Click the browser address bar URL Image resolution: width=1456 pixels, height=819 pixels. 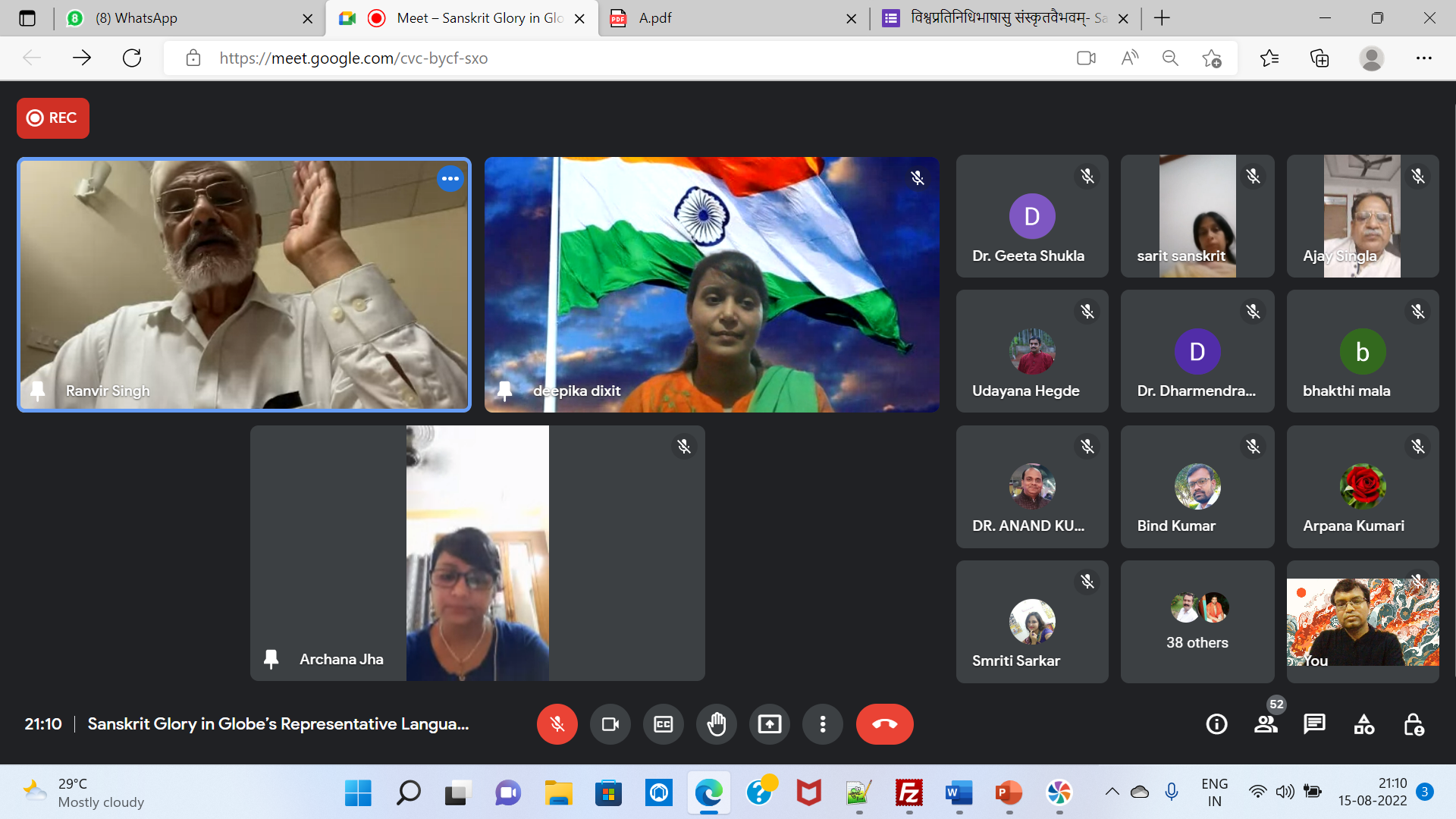click(353, 58)
